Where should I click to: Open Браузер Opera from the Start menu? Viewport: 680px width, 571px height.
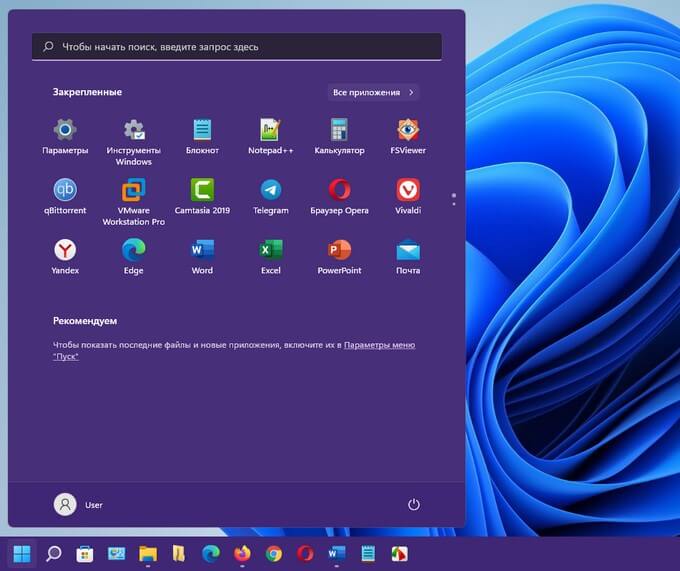pyautogui.click(x=339, y=196)
